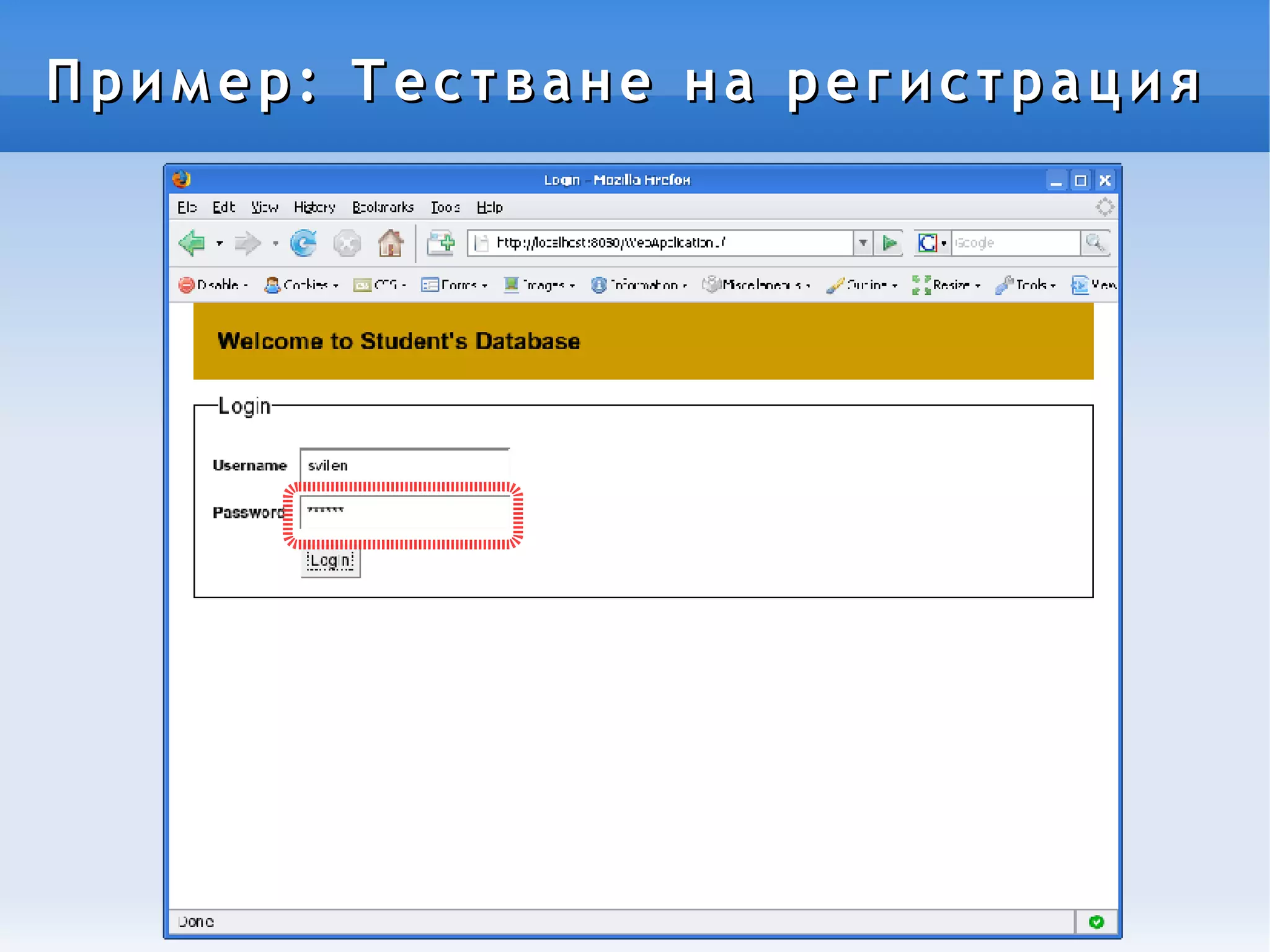Open the Bookmarks menu

point(383,207)
